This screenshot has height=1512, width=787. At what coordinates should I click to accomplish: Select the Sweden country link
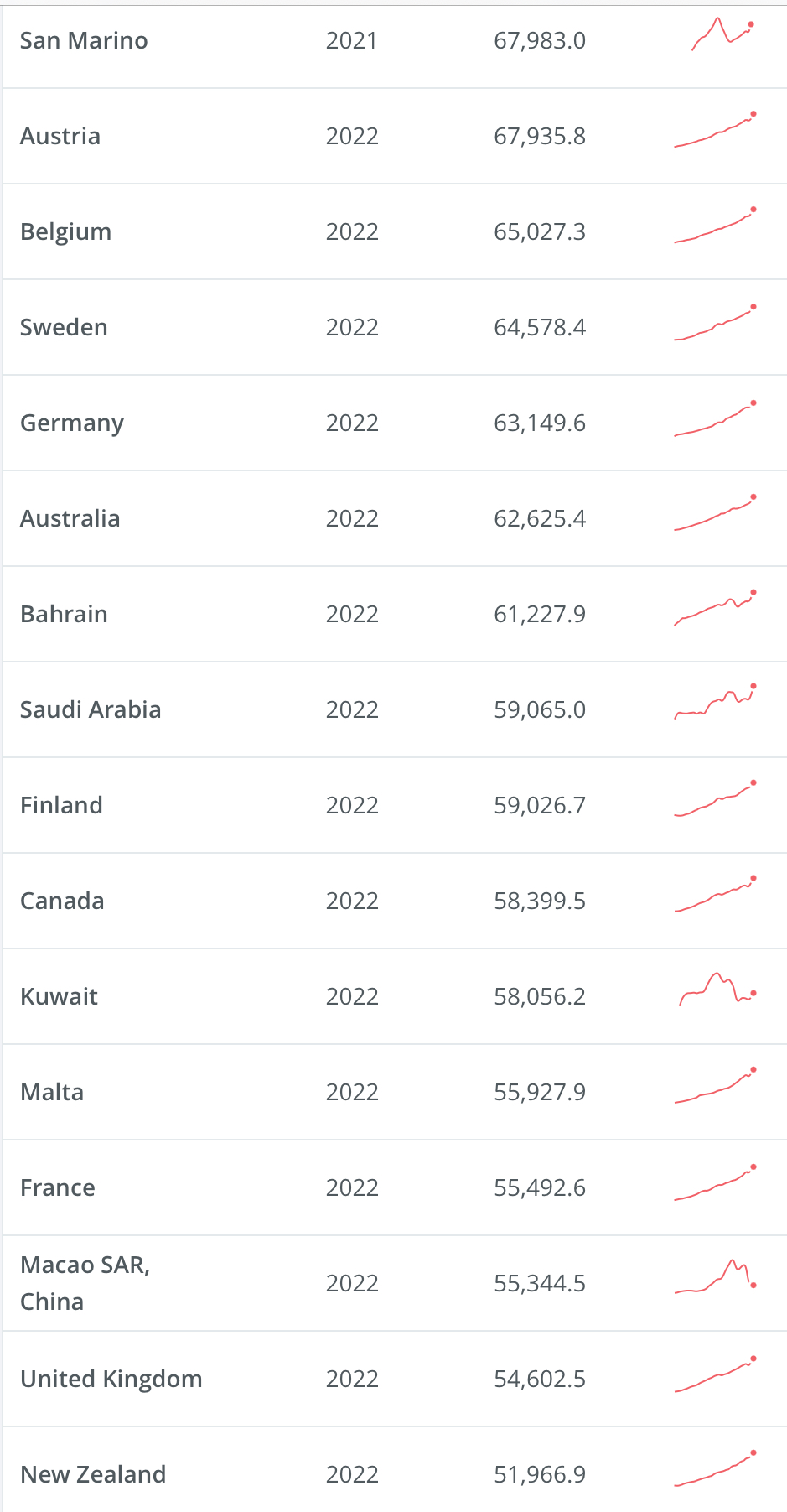64,327
